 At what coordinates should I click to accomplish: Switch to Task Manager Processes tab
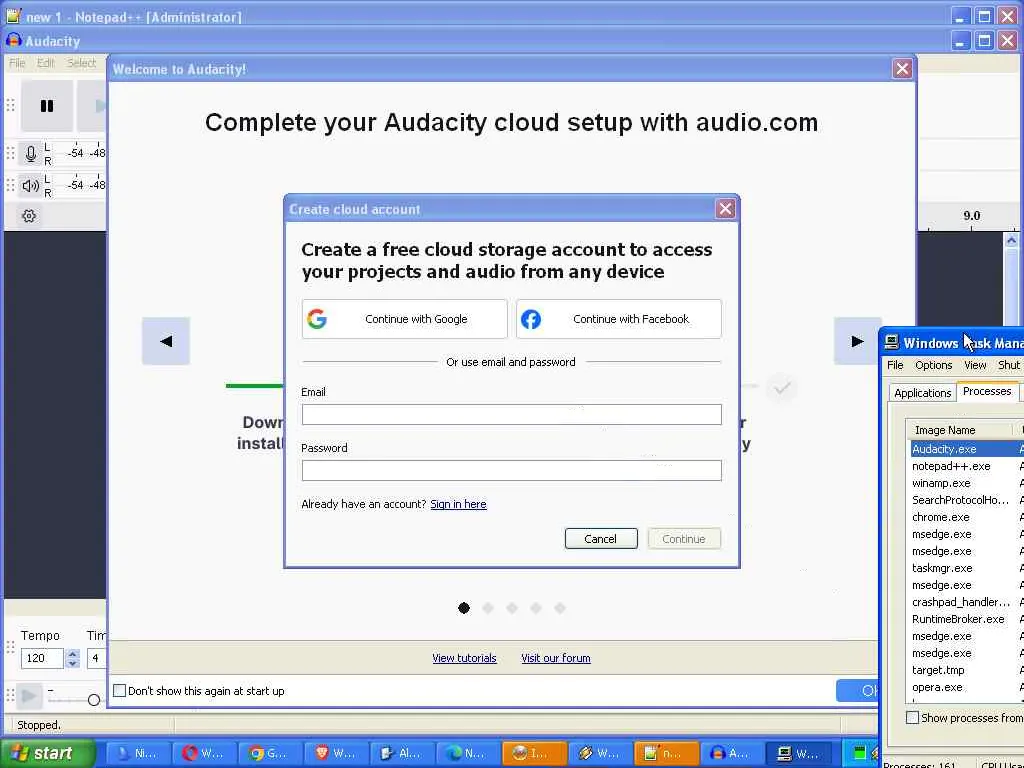click(987, 391)
